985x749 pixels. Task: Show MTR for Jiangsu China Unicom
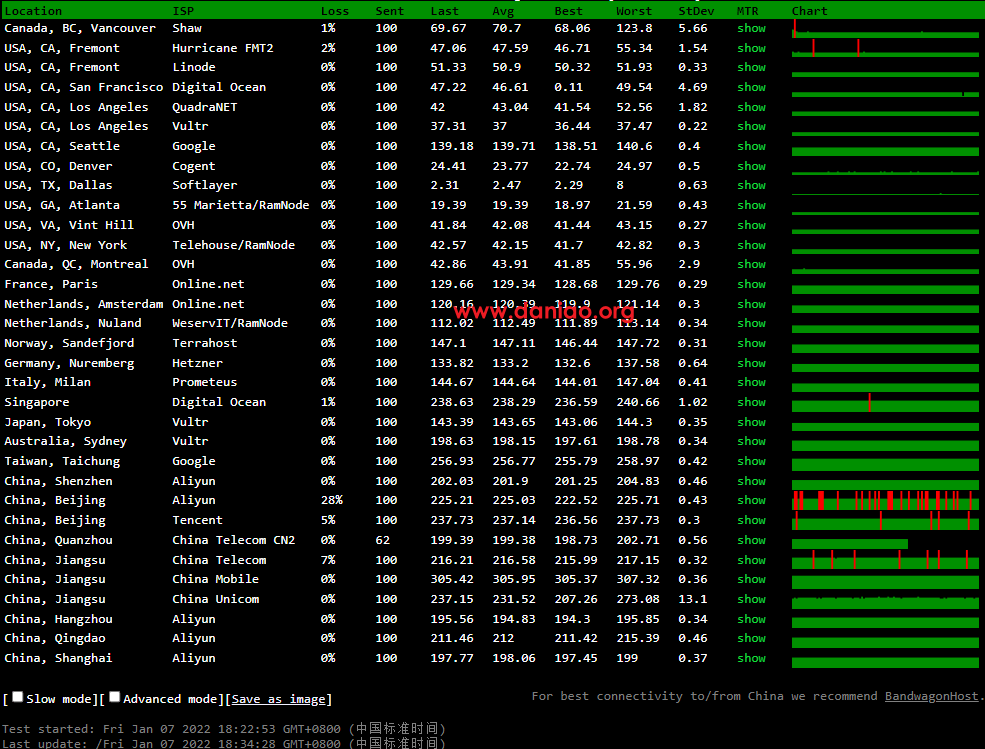(x=751, y=599)
